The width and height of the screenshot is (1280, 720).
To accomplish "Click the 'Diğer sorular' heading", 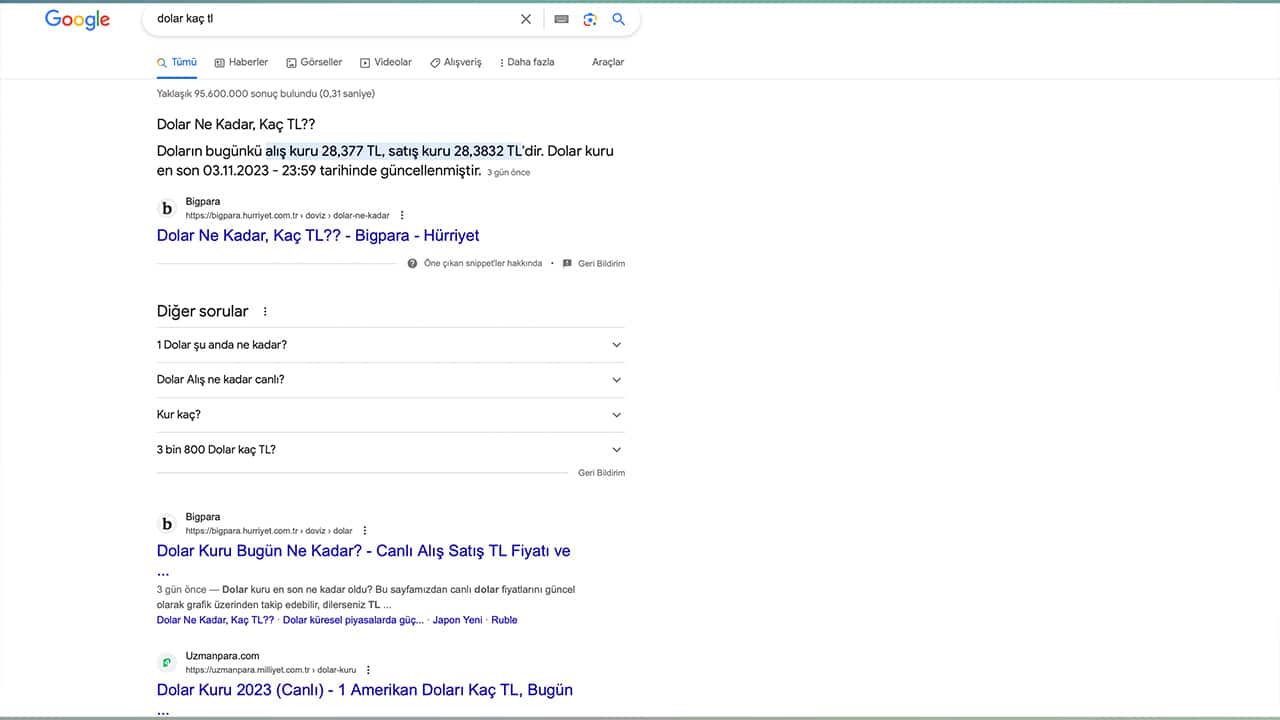I will click(202, 311).
